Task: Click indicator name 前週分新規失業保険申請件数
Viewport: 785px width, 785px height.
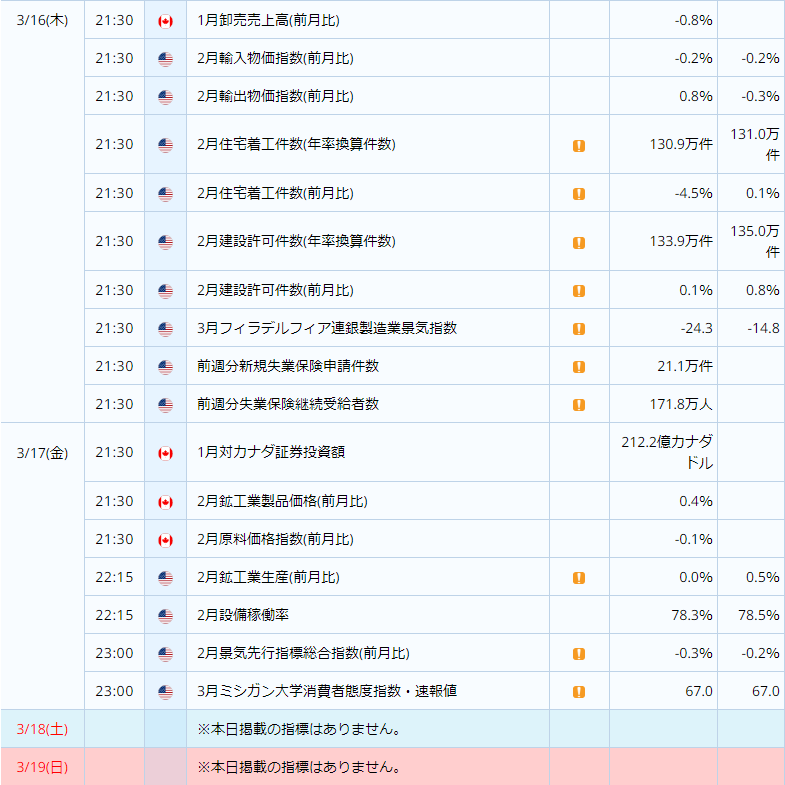Action: tap(288, 366)
